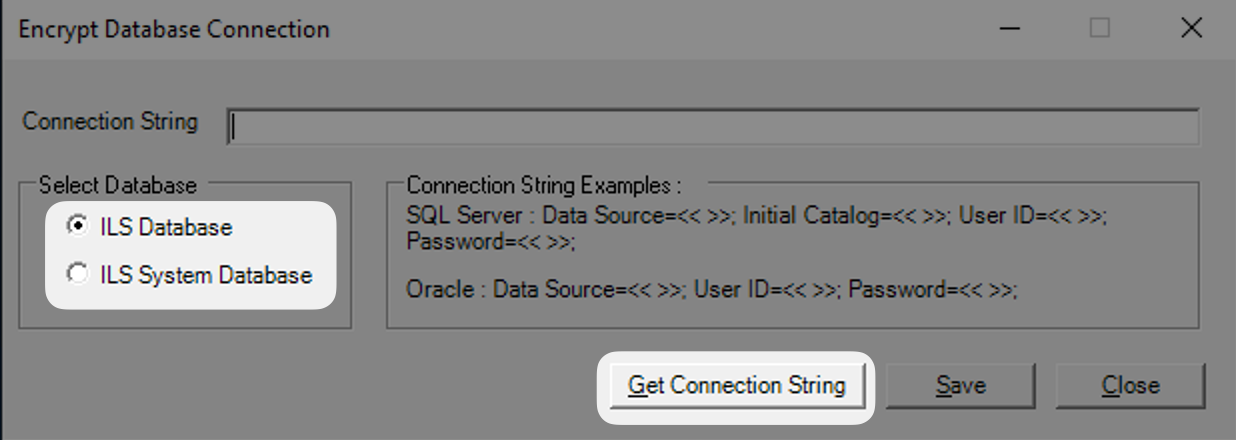1236x440 pixels.
Task: Close the dialog using the title bar X
Action: 1191,29
